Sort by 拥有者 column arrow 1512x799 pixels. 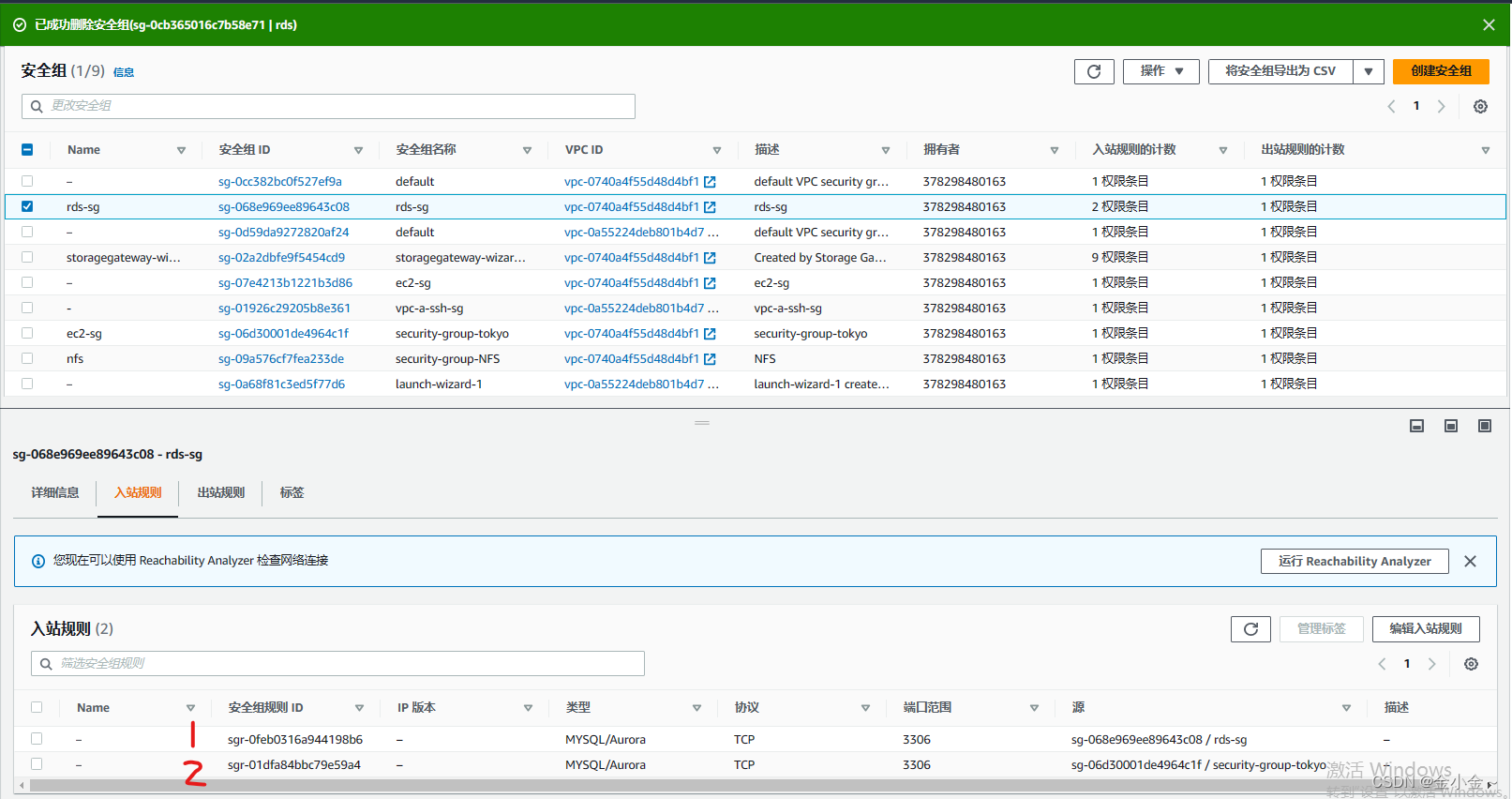(x=1055, y=151)
